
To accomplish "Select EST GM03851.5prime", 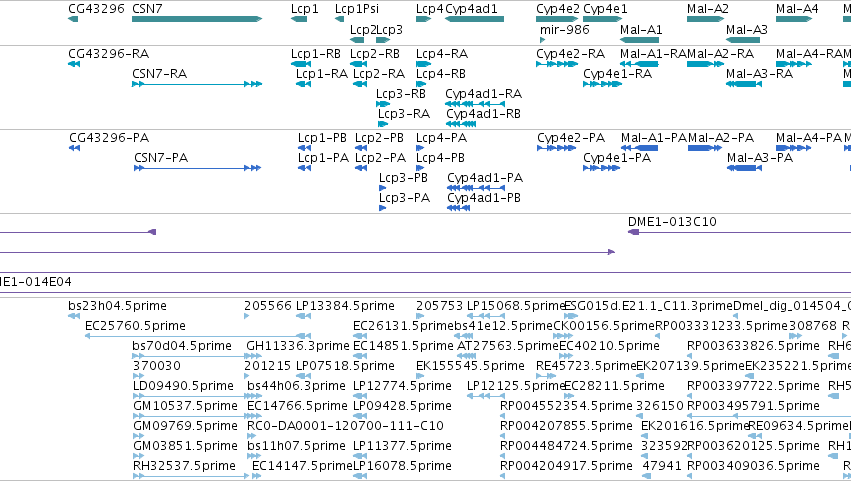I will click(185, 446).
